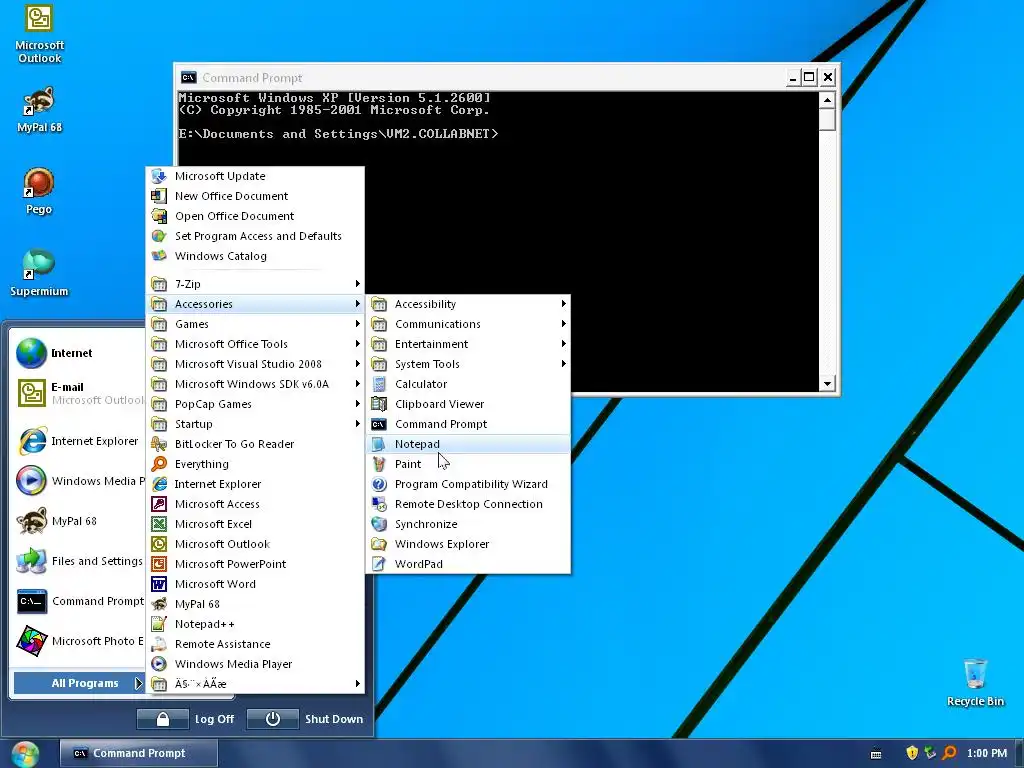Screen dimensions: 1024x768
Task: Expand the Games submenu
Action: pos(255,324)
